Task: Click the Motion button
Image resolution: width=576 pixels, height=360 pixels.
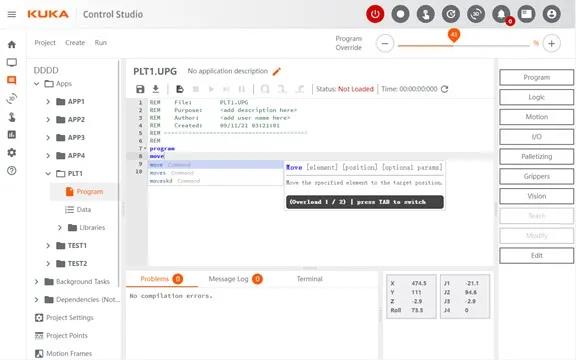Action: point(536,117)
